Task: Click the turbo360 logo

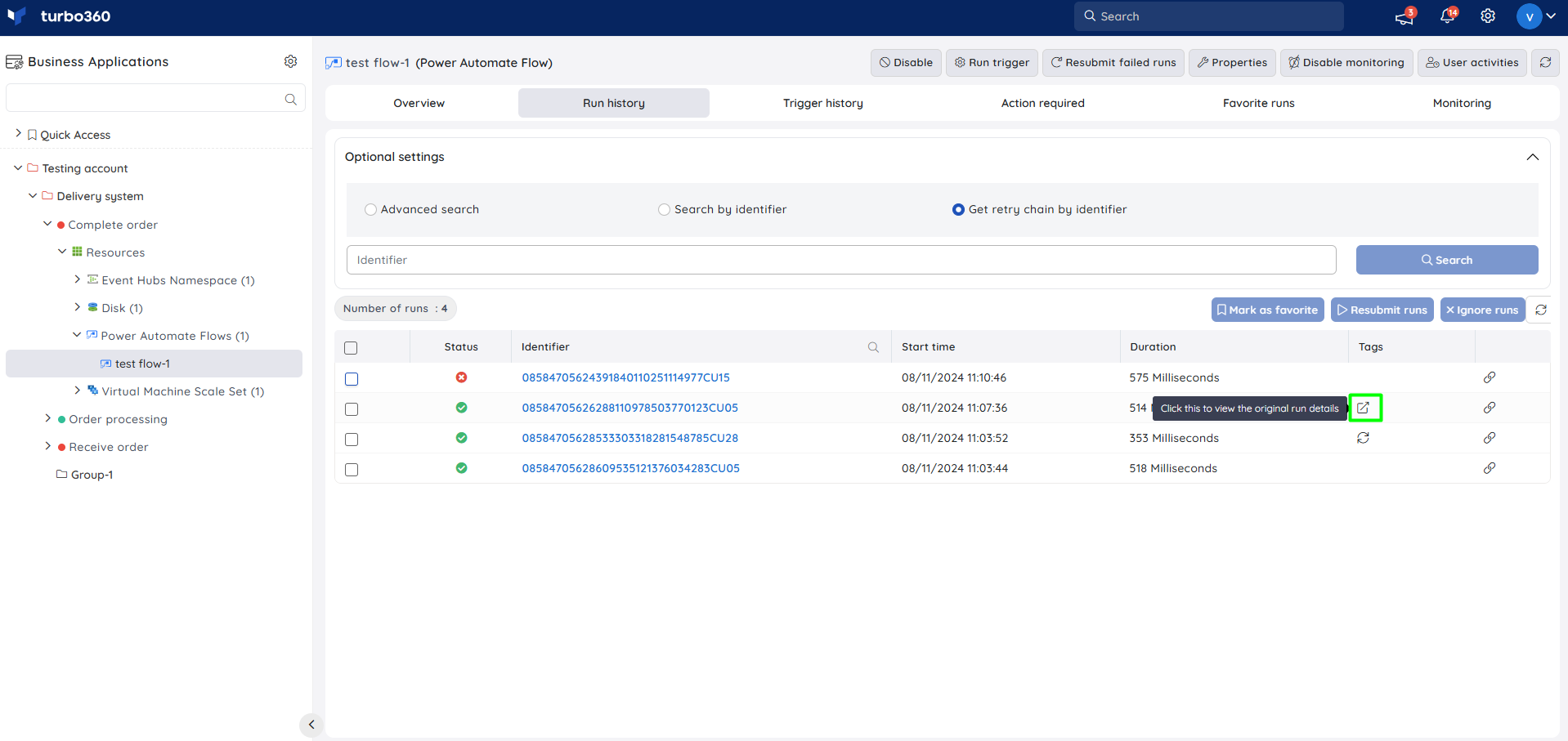Action: [x=58, y=16]
